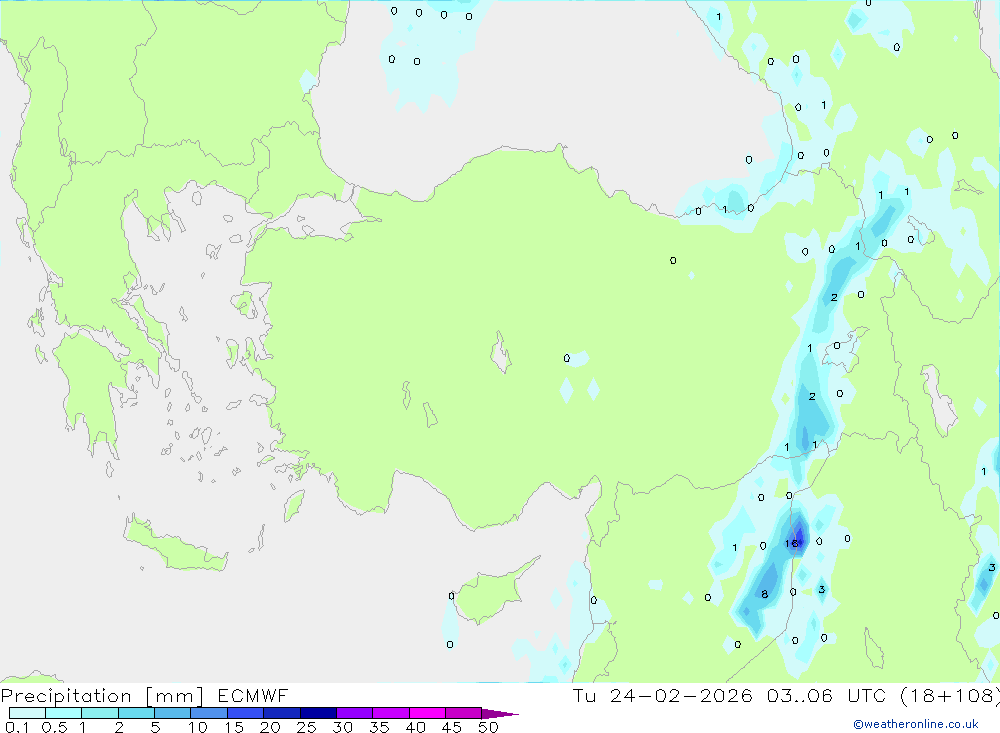The height and width of the screenshot is (733, 1000).
Task: Click the '20' legend scale label
Action: 270,727
